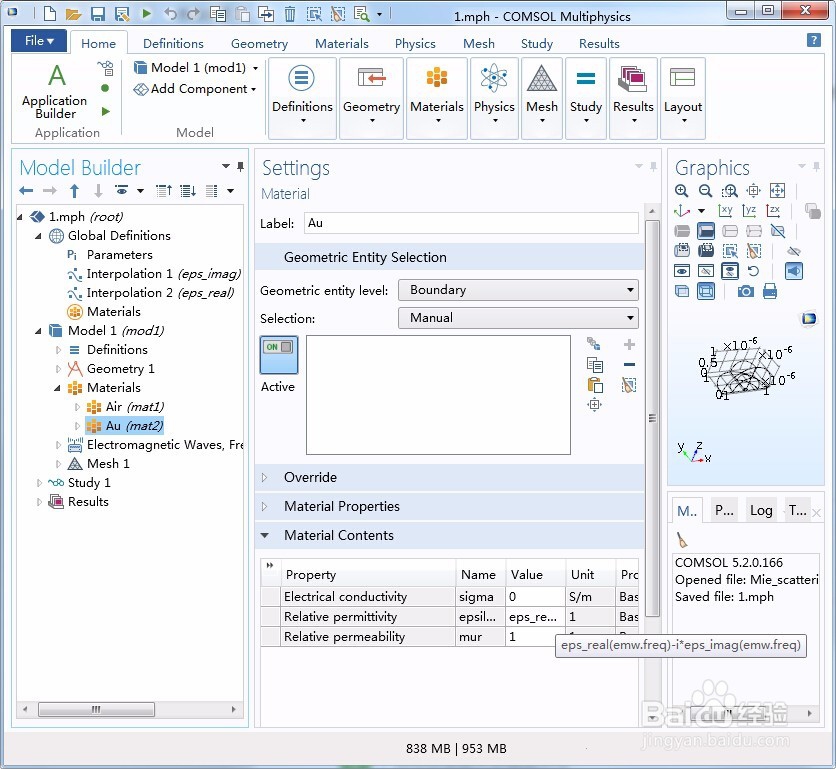The image size is (836, 769).
Task: Click the Clear log broom icon in Messages
Action: [682, 540]
